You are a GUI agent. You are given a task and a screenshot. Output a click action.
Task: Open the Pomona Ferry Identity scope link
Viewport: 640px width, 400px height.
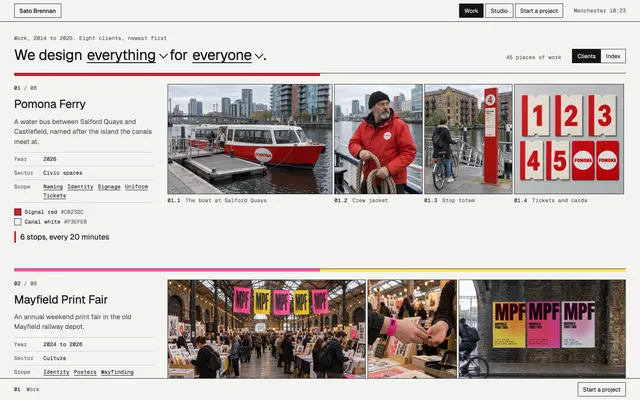pyautogui.click(x=80, y=187)
